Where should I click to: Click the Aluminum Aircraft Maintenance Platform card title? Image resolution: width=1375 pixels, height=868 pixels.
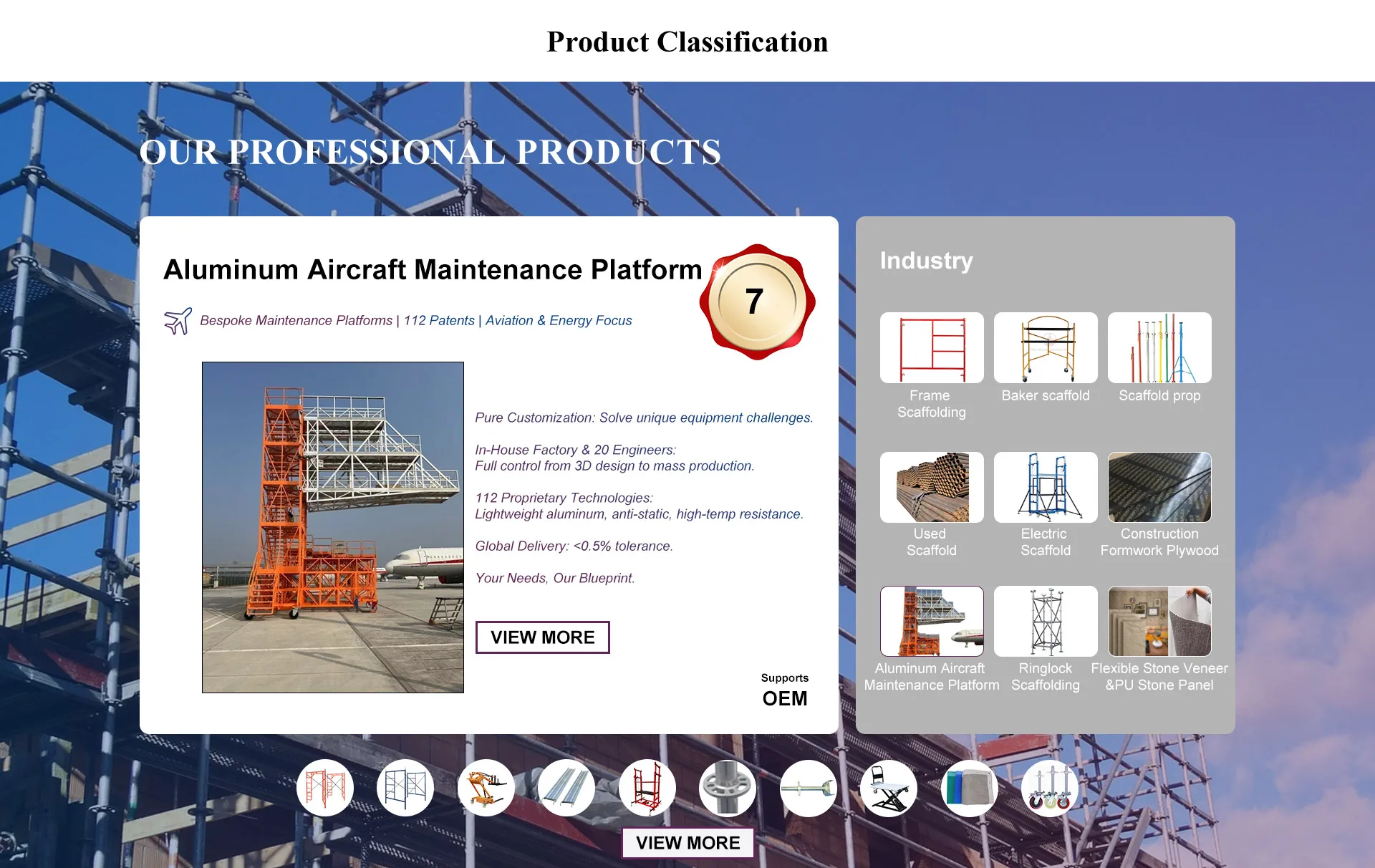coord(433,270)
